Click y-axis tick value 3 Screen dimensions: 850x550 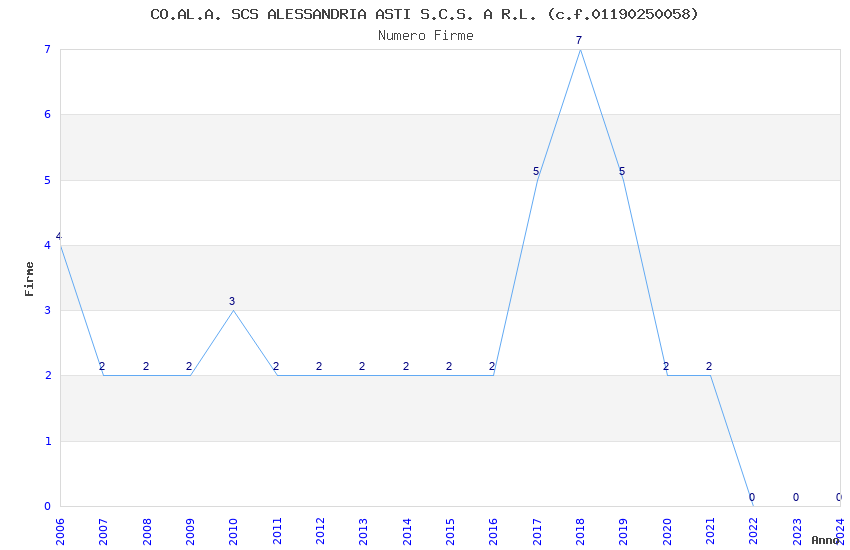(x=48, y=310)
